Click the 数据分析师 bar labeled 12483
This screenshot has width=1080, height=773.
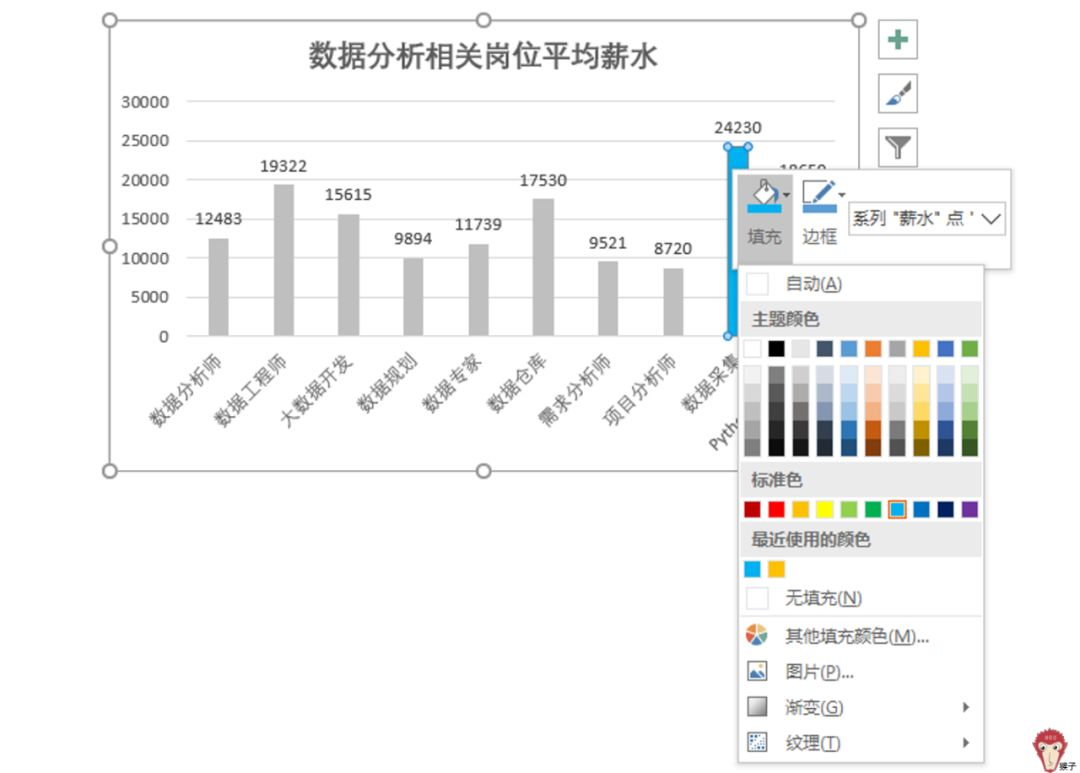tap(218, 287)
